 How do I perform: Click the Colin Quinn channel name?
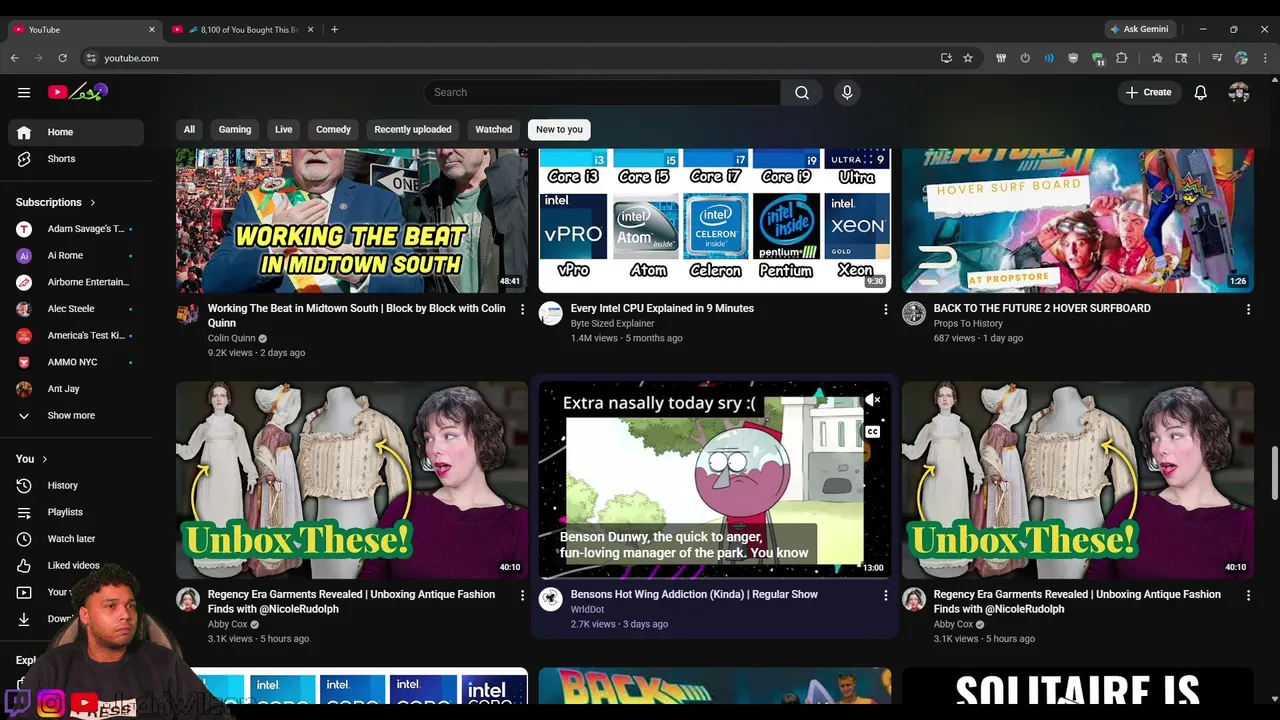coord(232,338)
